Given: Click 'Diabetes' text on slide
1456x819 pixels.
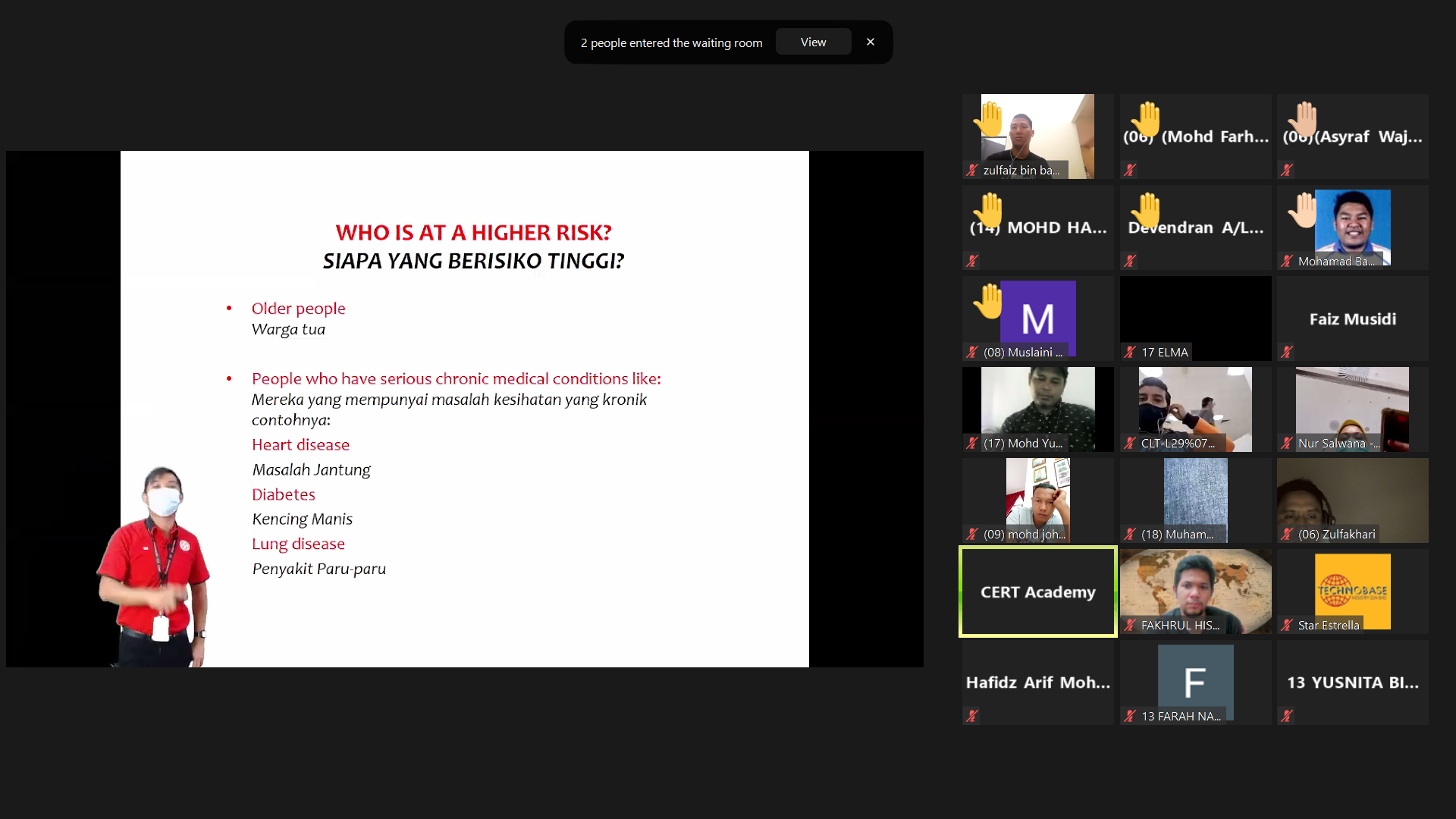Looking at the screenshot, I should (283, 494).
